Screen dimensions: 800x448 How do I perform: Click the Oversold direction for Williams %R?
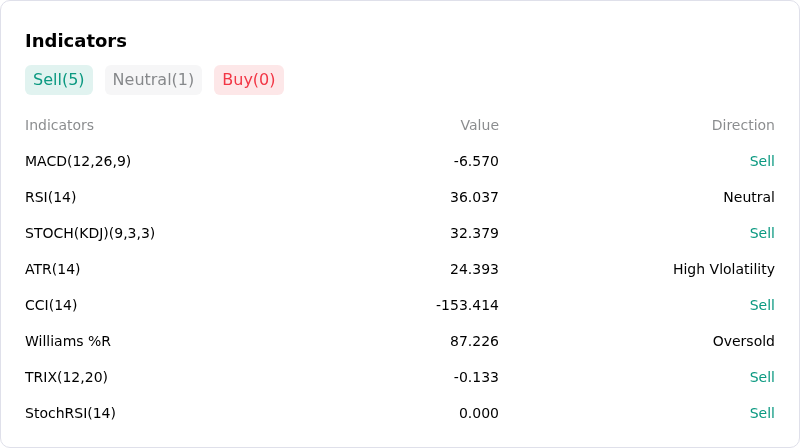pos(743,341)
